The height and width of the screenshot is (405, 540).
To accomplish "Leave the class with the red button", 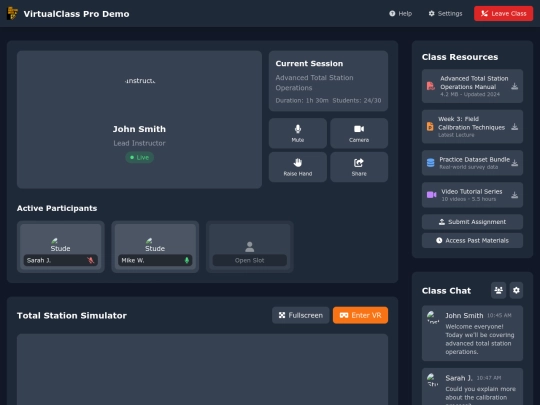I will tap(503, 13).
